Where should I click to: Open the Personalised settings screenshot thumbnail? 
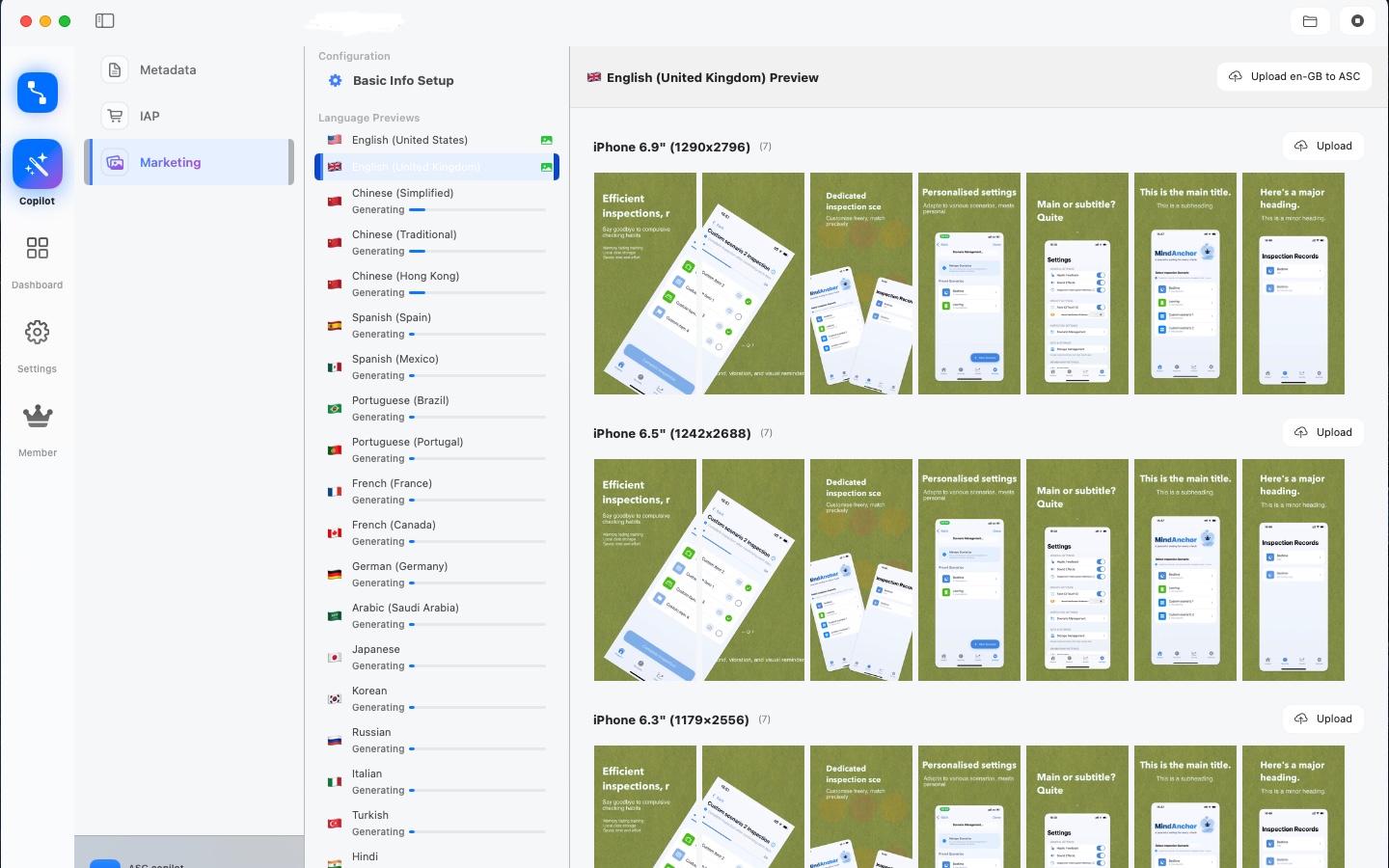968,284
